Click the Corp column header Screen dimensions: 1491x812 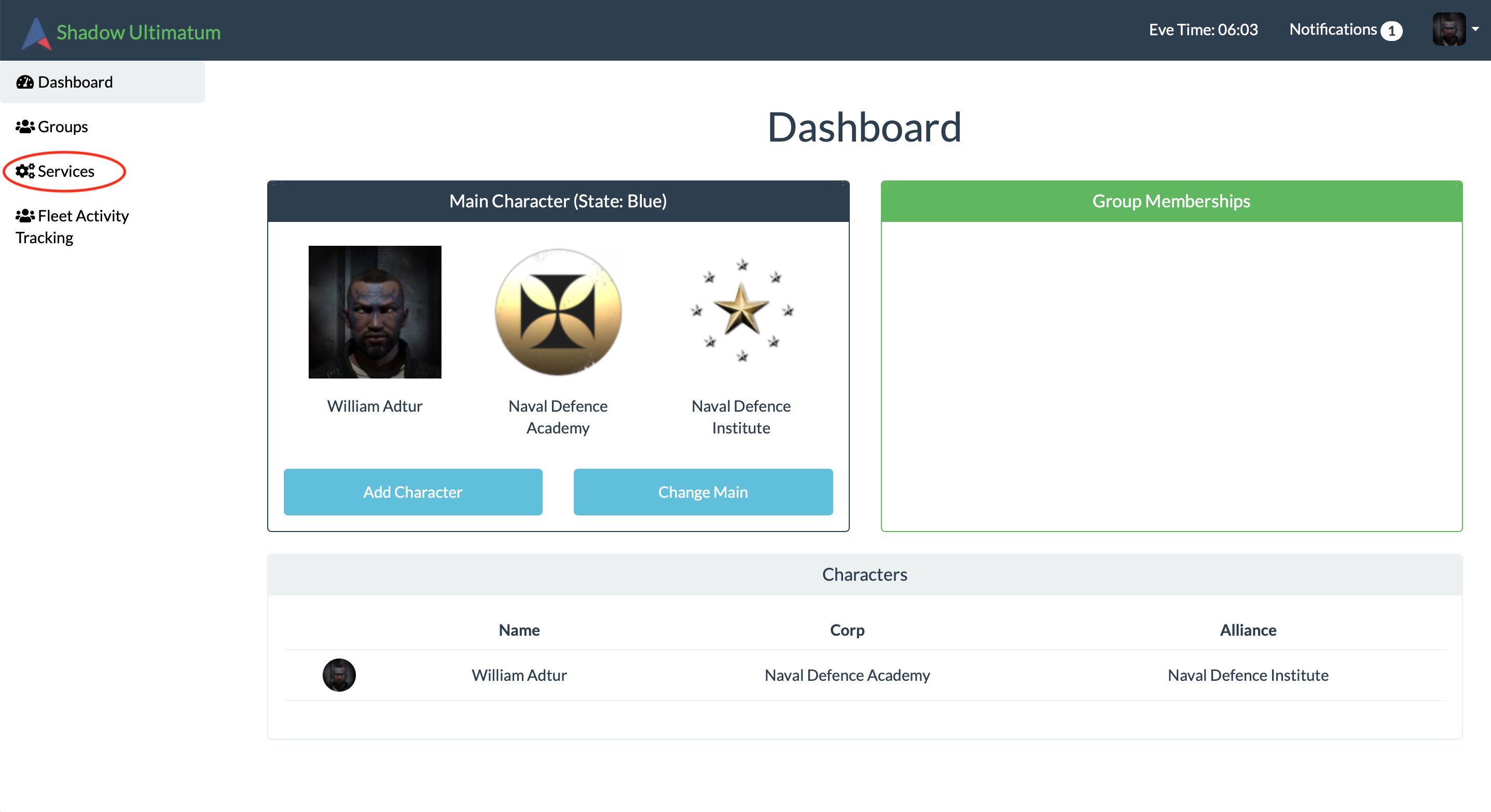[847, 630]
